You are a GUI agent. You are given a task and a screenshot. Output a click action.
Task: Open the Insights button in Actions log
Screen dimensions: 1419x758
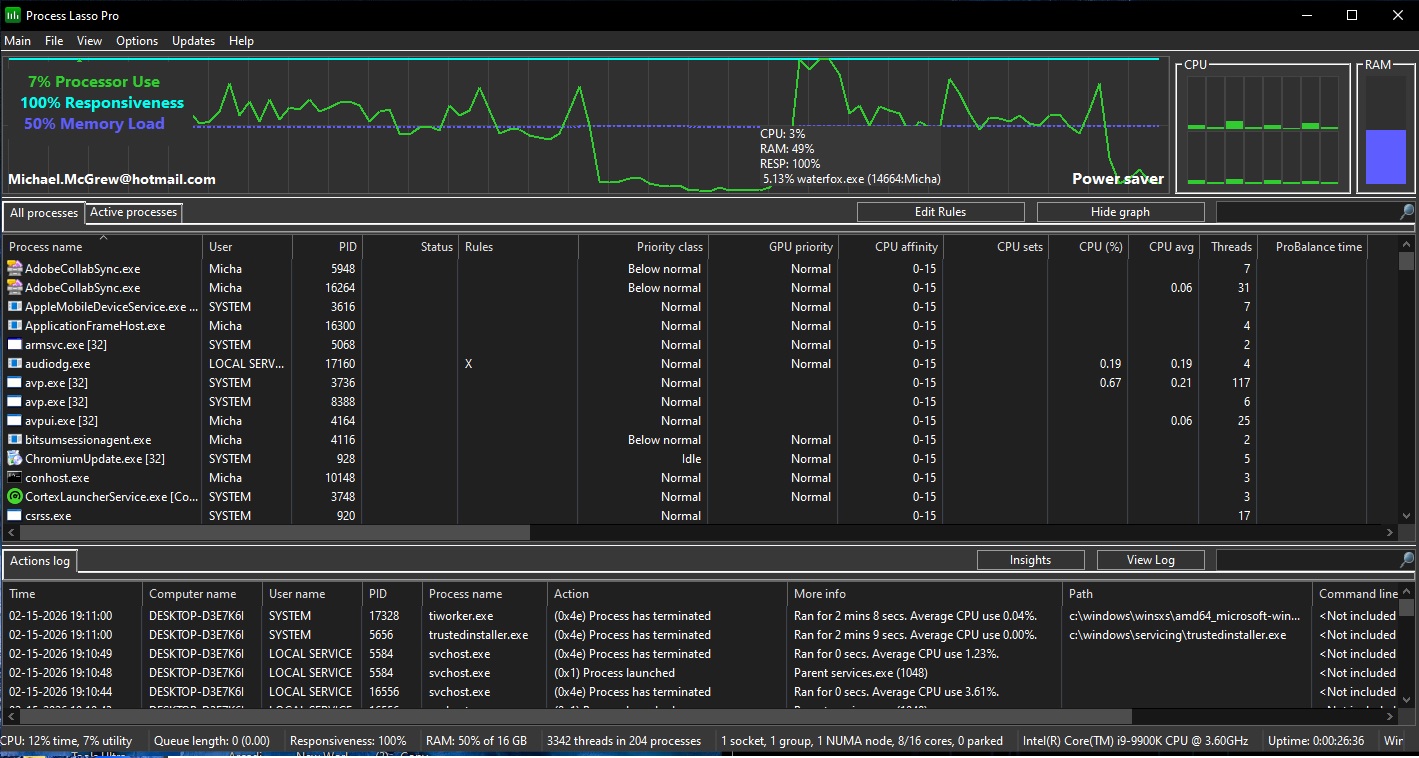tap(1030, 560)
